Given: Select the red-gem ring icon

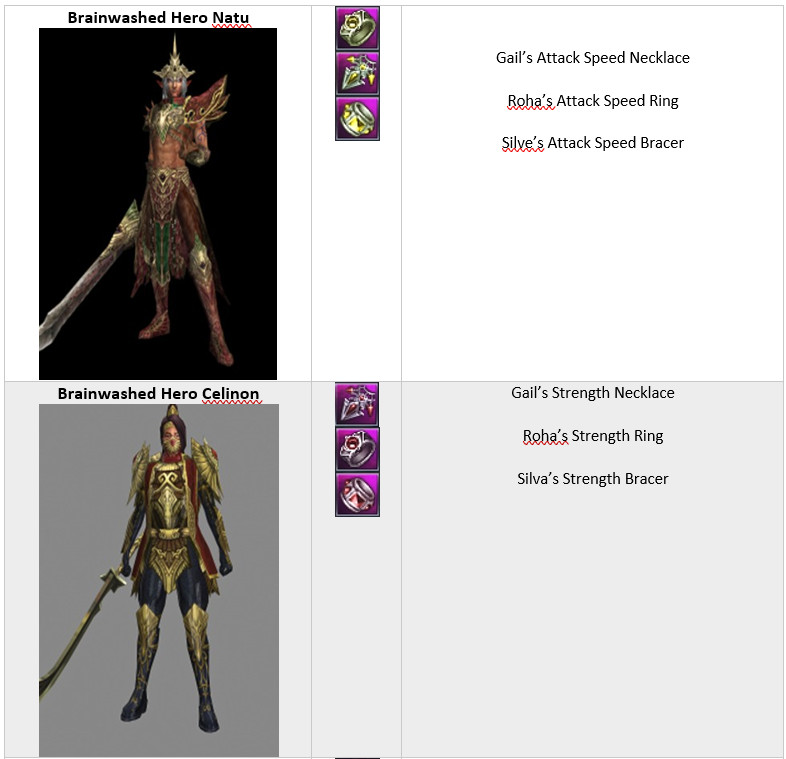Looking at the screenshot, I should pos(357,449).
